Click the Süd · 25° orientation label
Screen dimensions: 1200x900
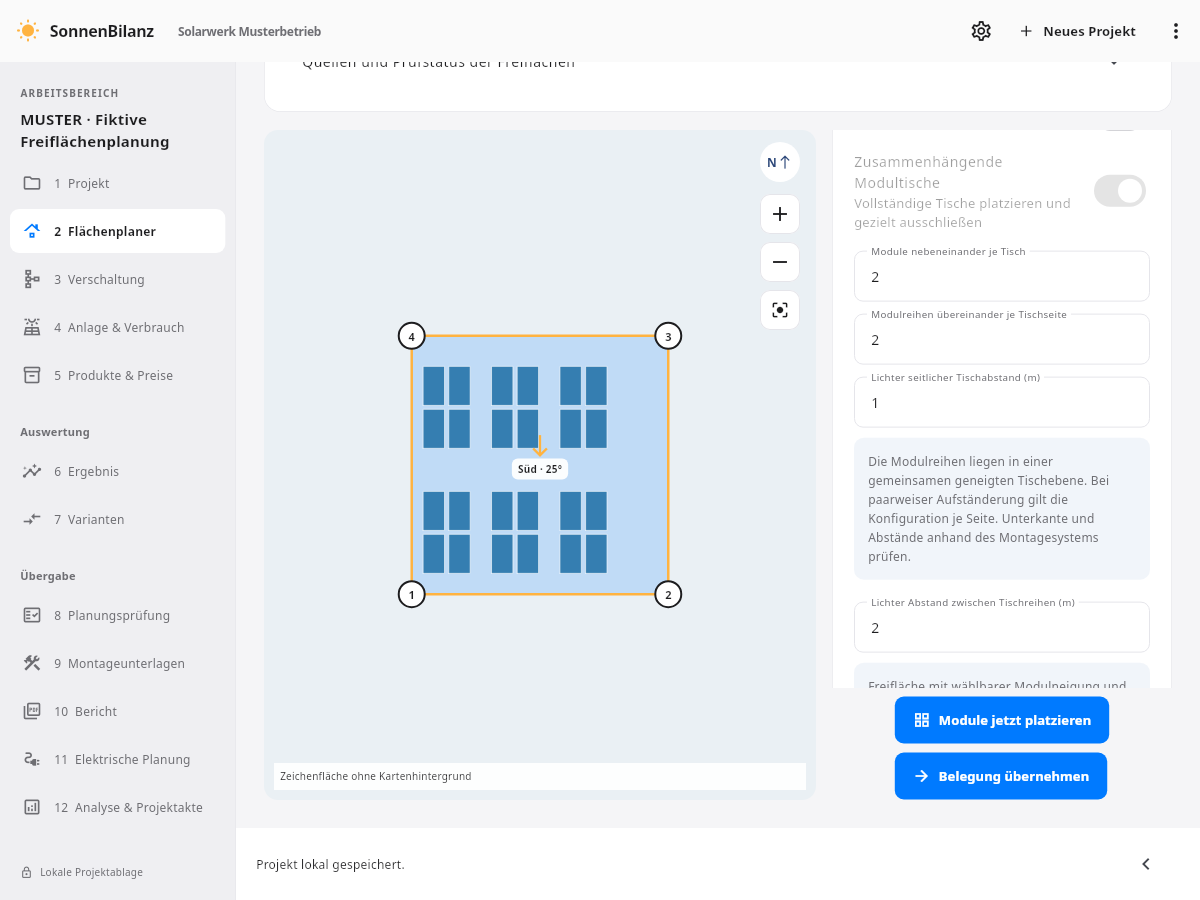tap(540, 469)
